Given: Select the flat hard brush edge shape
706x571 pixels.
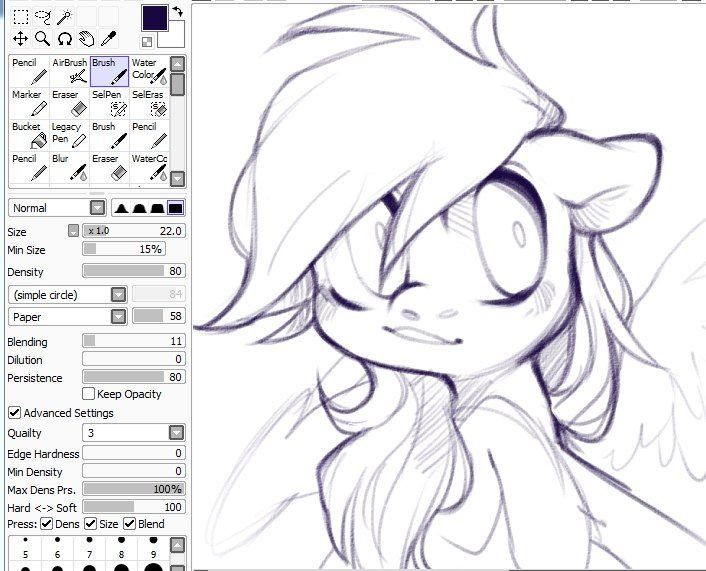Looking at the screenshot, I should point(176,208).
